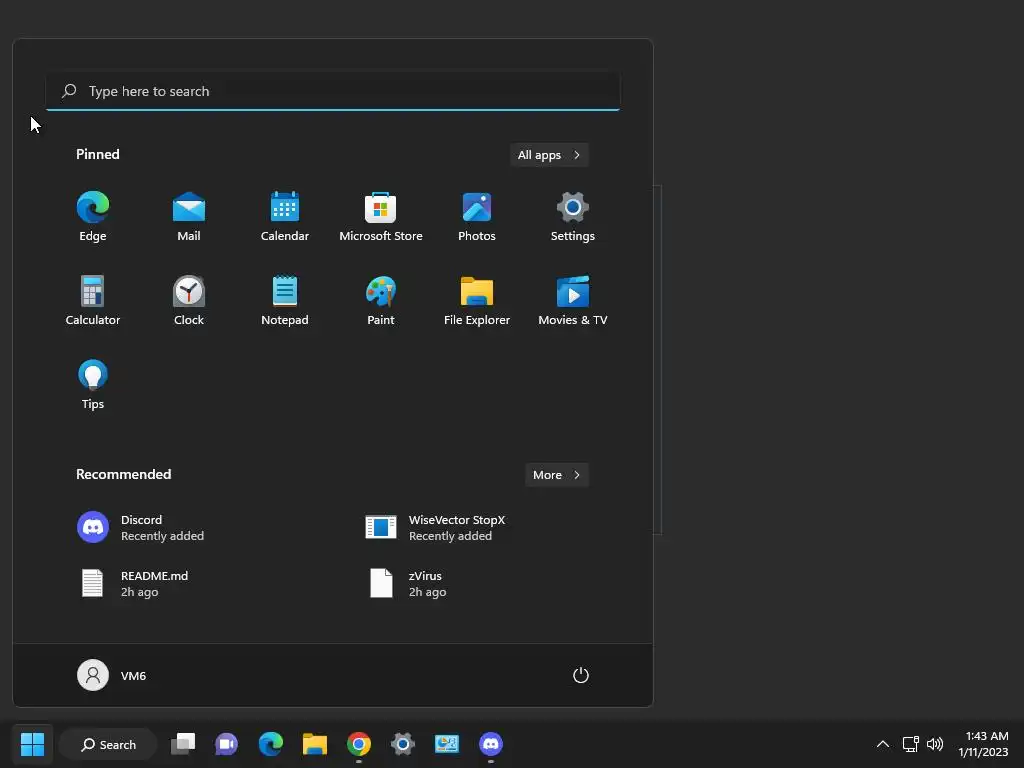This screenshot has width=1024, height=768.
Task: Show hidden system tray icons
Action: point(883,744)
